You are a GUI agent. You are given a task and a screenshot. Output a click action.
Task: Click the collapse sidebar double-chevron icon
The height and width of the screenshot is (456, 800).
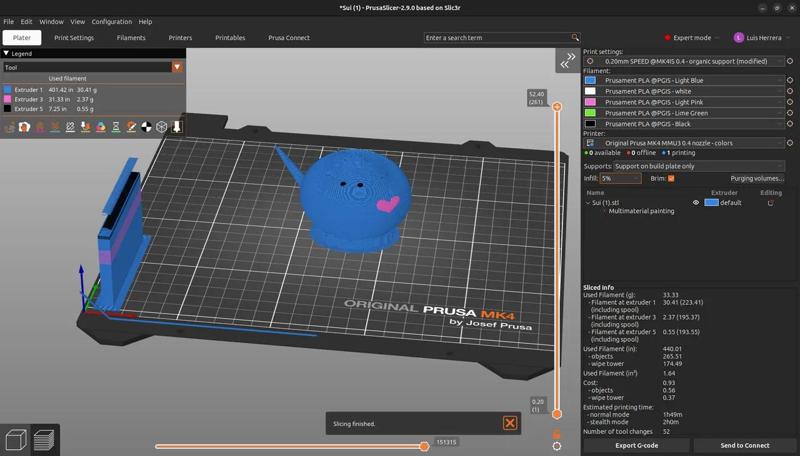coord(568,60)
